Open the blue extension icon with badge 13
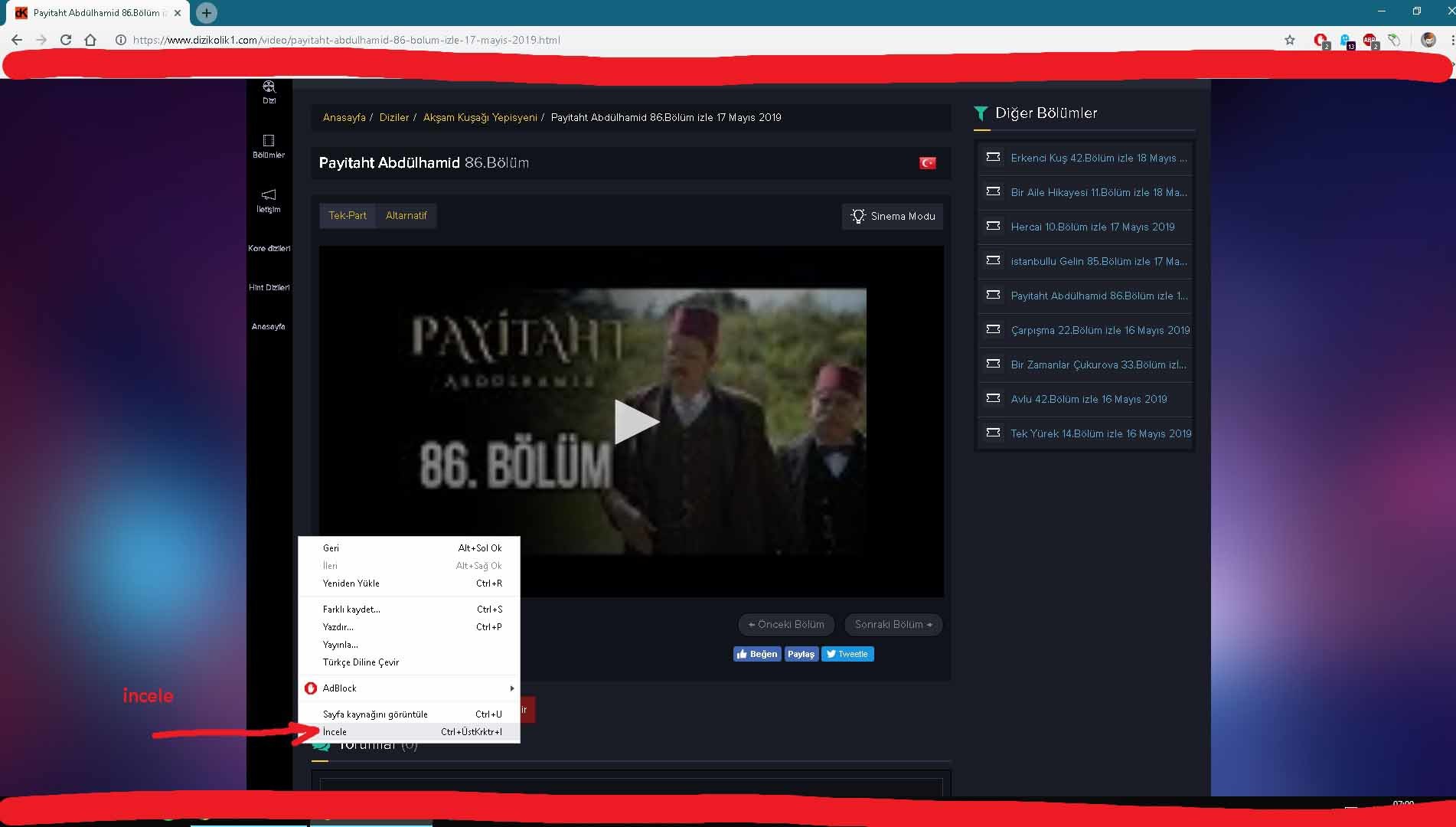The image size is (1456, 827). [1346, 41]
